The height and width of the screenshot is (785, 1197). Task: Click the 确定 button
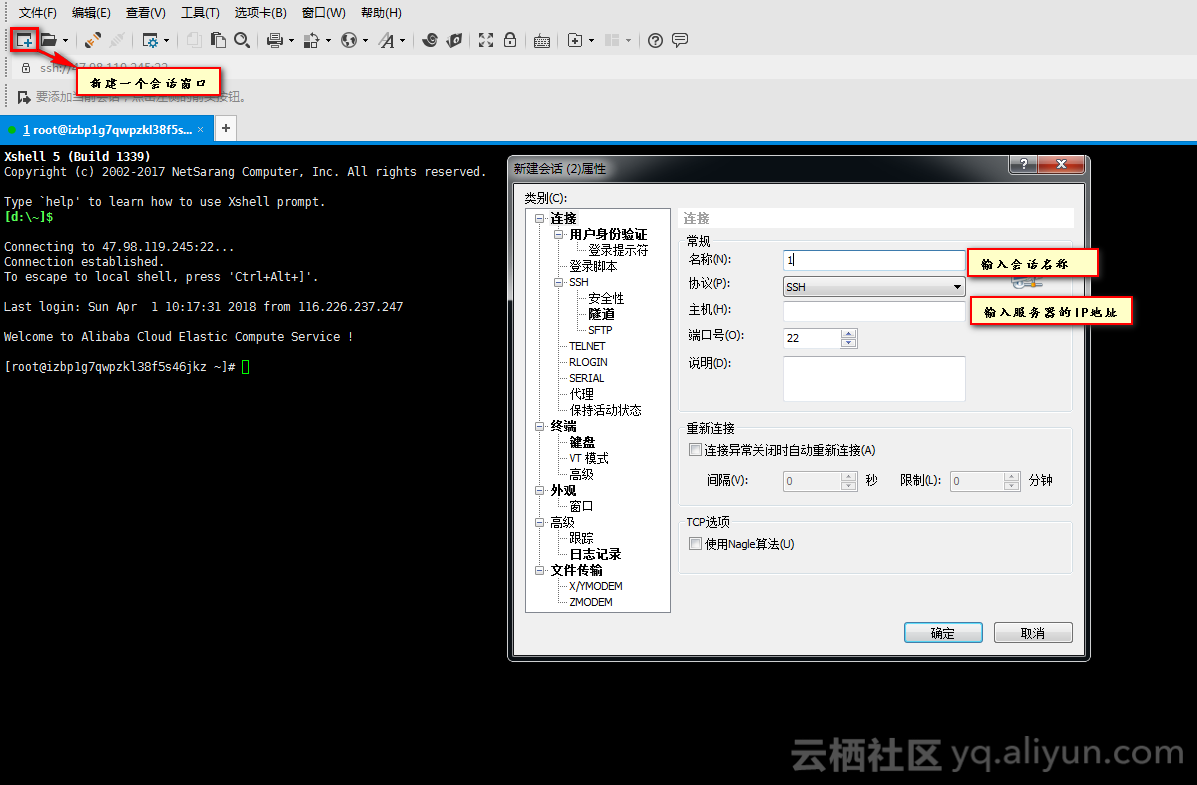pyautogui.click(x=943, y=633)
